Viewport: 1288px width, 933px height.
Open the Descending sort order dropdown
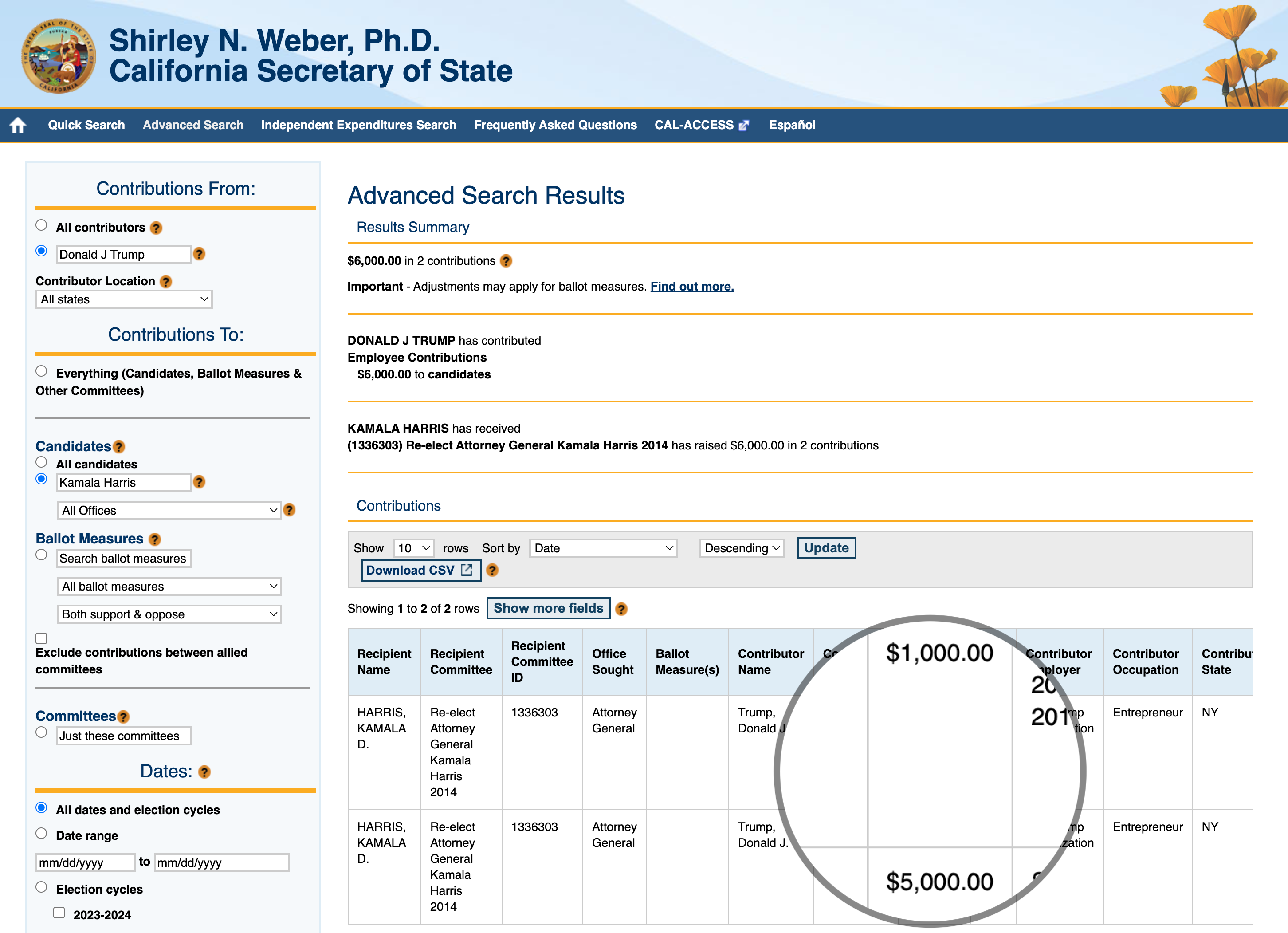pyautogui.click(x=742, y=548)
